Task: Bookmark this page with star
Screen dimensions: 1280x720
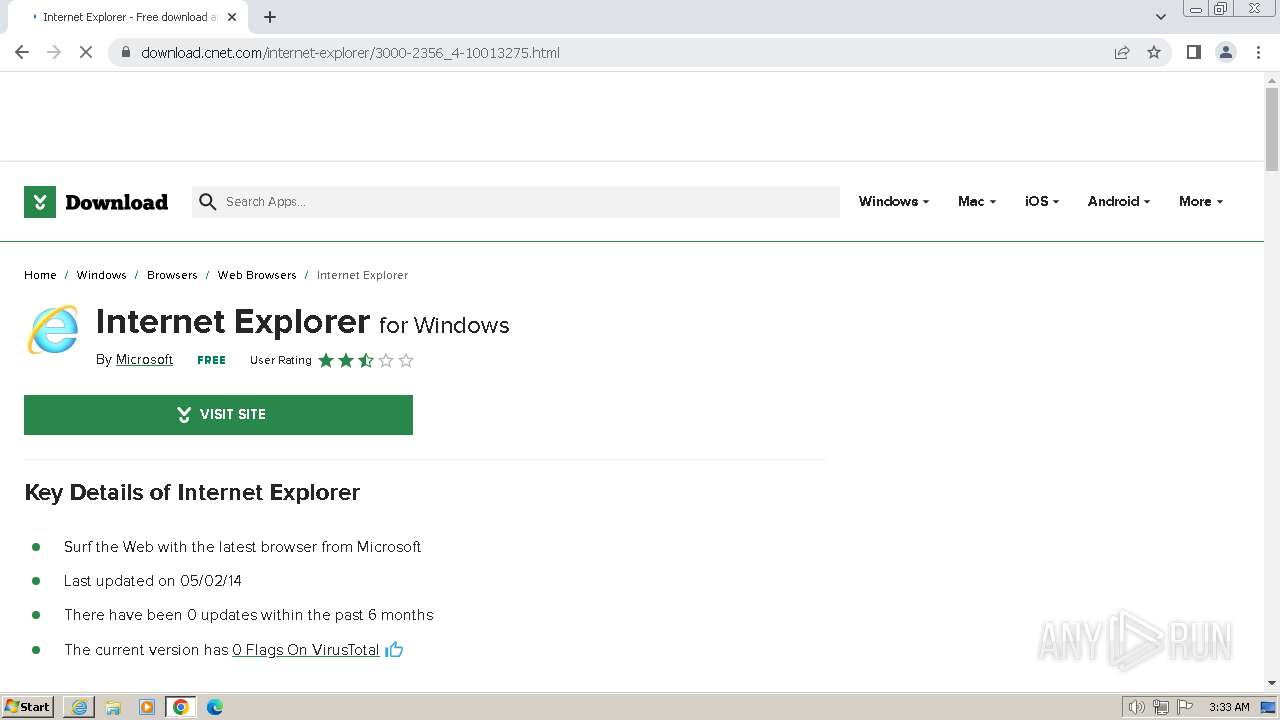Action: [1154, 52]
